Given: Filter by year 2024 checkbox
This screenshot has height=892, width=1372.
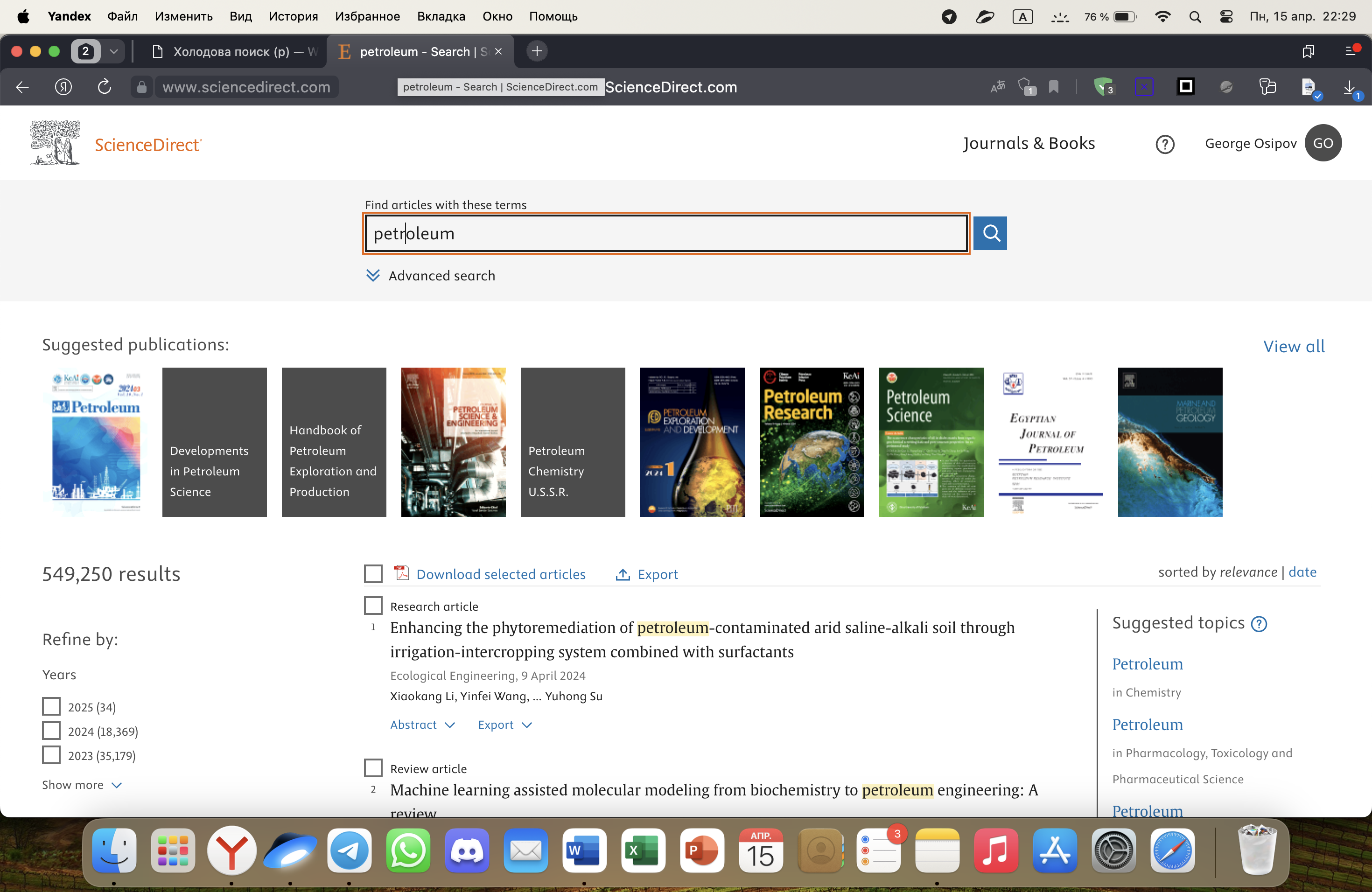Looking at the screenshot, I should (x=51, y=731).
